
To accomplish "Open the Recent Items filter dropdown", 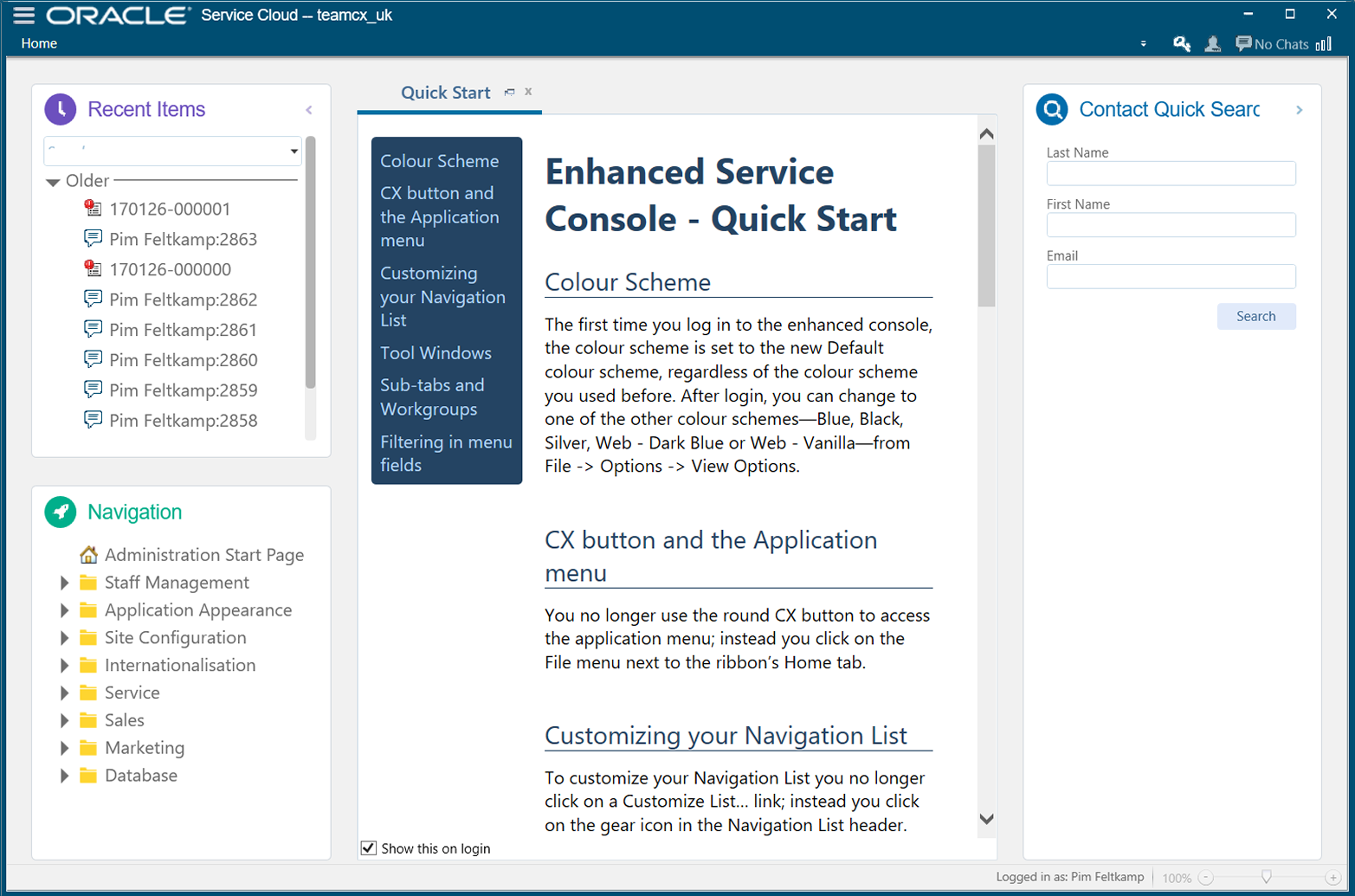I will click(x=294, y=151).
